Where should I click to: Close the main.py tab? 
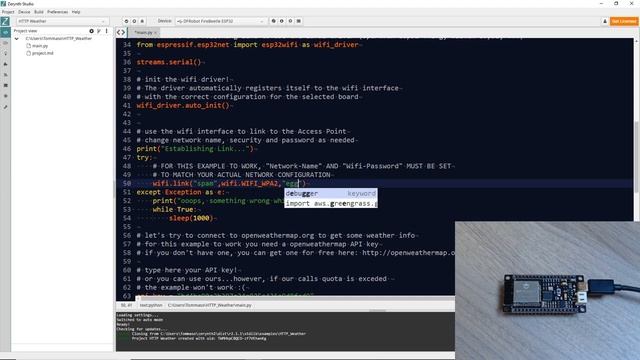(x=155, y=33)
